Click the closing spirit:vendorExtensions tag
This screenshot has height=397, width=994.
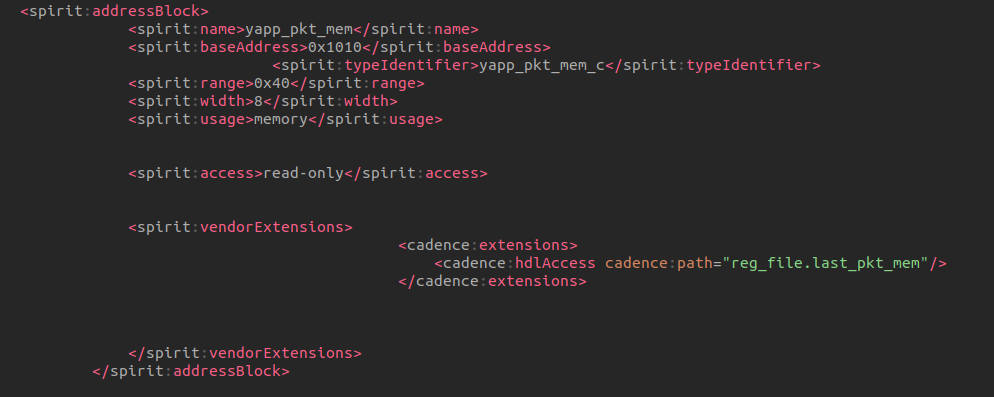tap(245, 353)
